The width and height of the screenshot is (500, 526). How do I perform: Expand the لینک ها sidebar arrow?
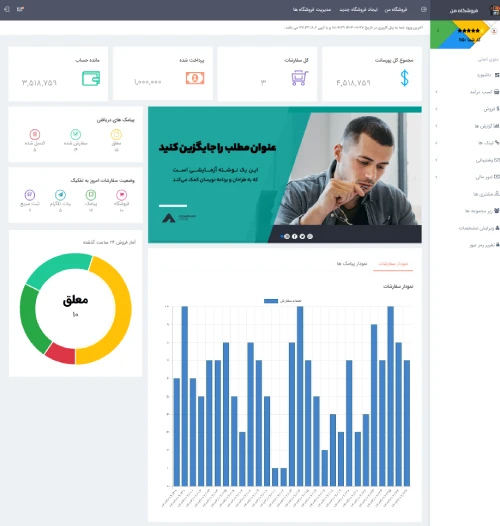[436, 143]
